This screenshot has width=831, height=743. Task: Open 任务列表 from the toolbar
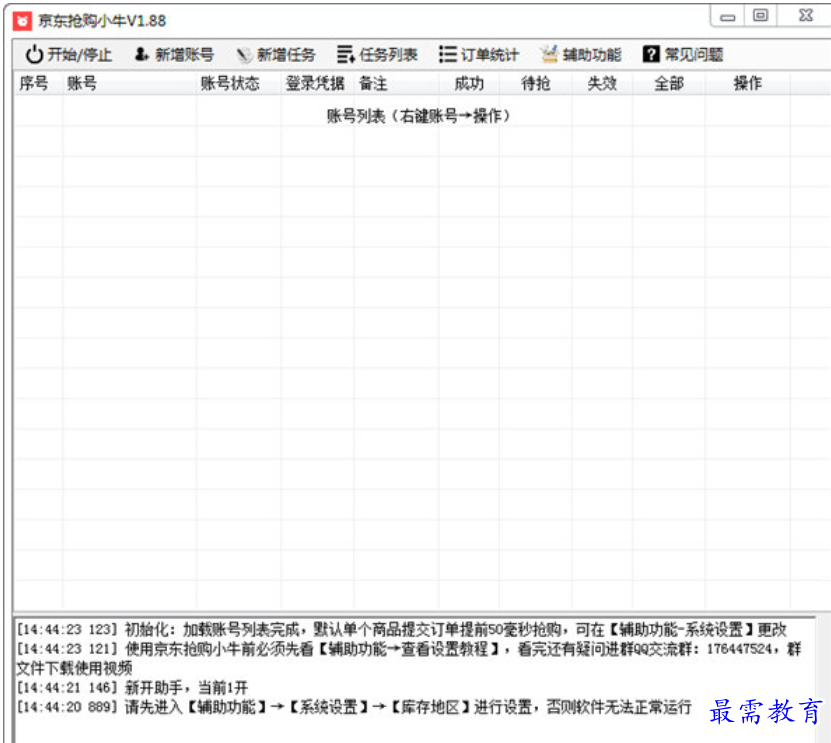(x=377, y=54)
